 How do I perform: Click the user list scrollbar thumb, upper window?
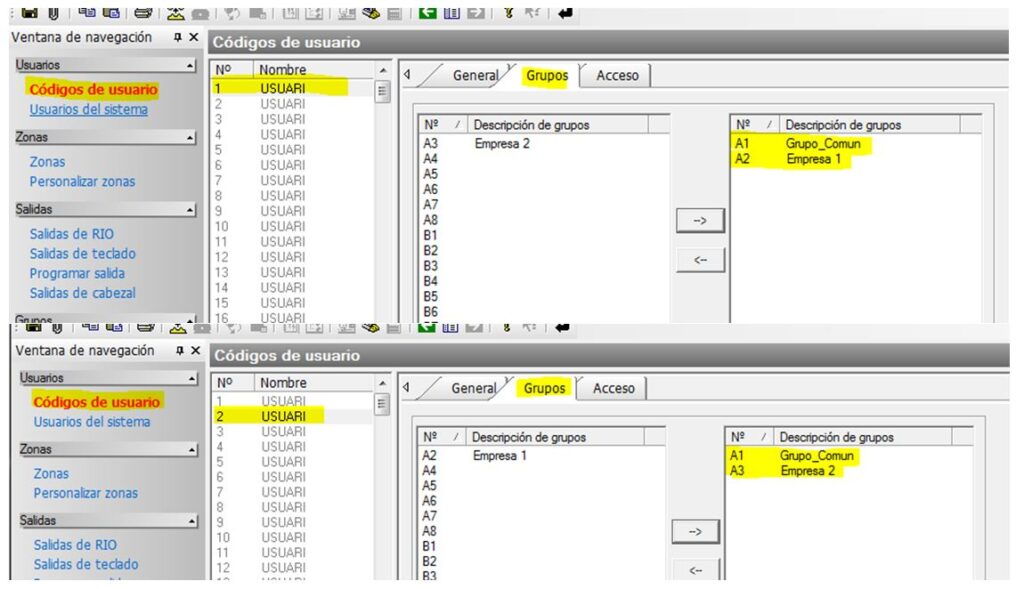(x=383, y=91)
